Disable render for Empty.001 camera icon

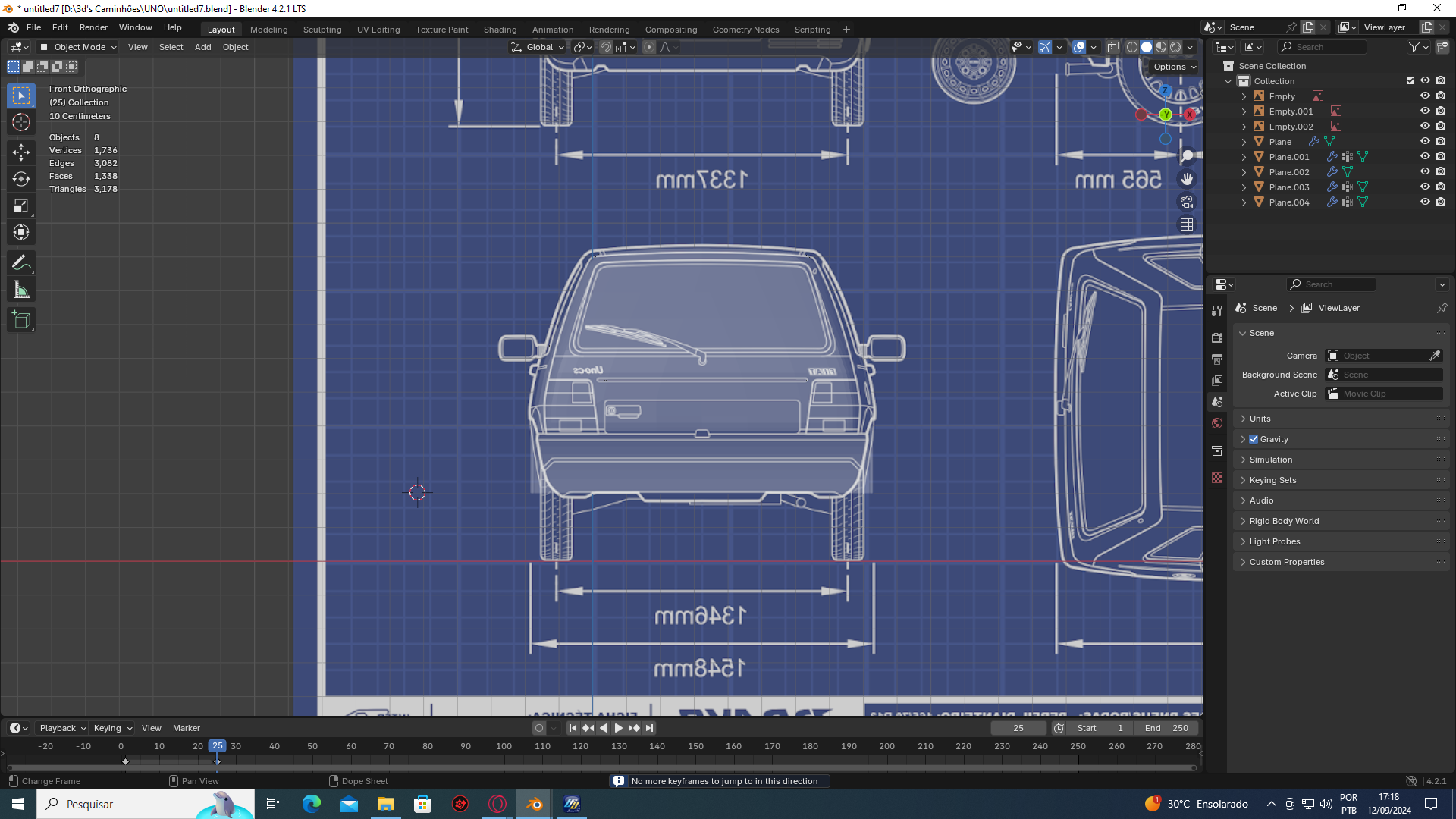click(x=1441, y=111)
